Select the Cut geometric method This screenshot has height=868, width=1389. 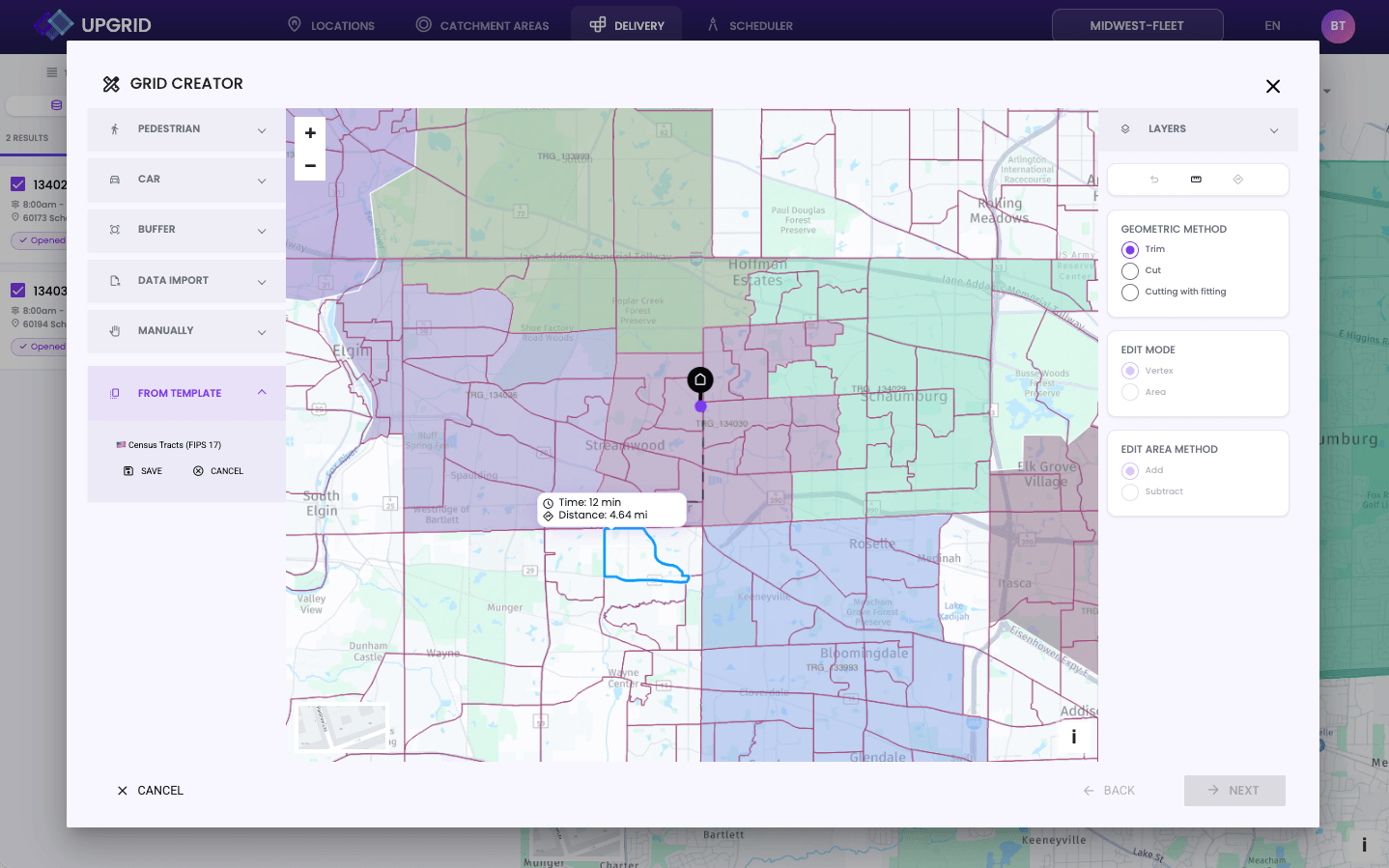(x=1130, y=271)
